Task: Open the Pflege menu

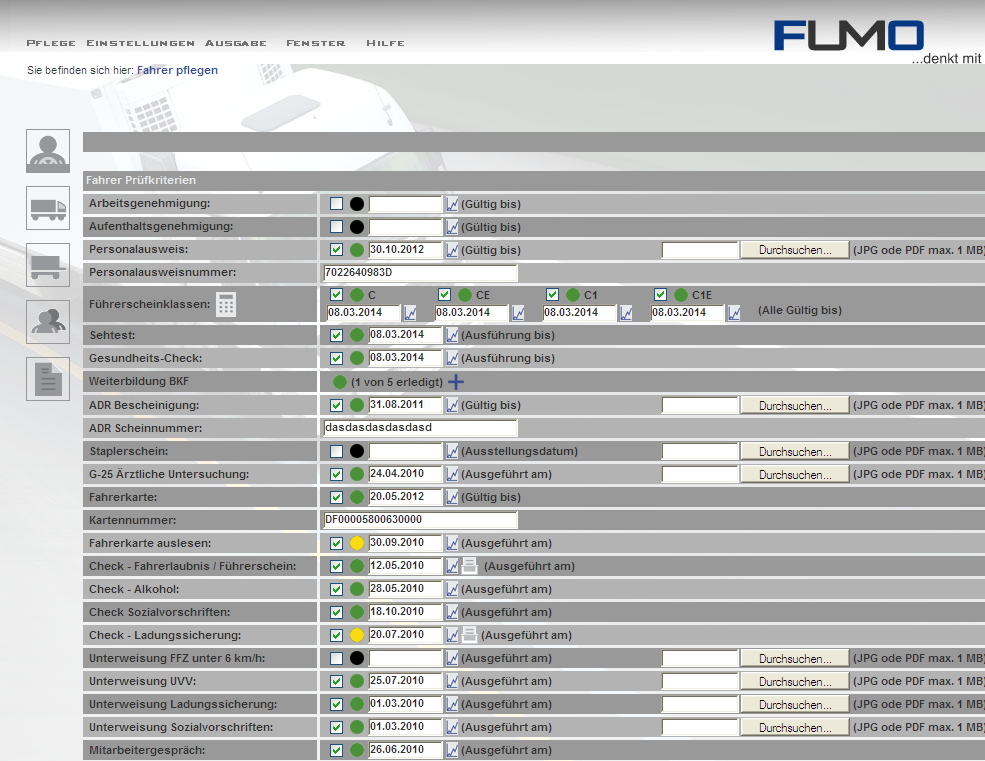Action: [x=51, y=43]
